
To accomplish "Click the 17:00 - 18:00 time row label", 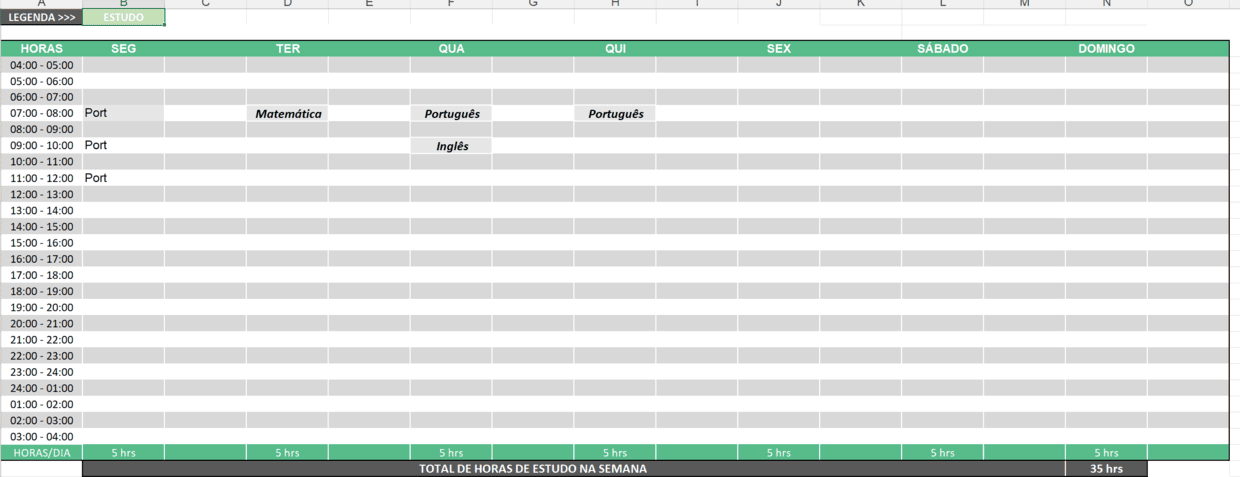I will click(x=42, y=275).
